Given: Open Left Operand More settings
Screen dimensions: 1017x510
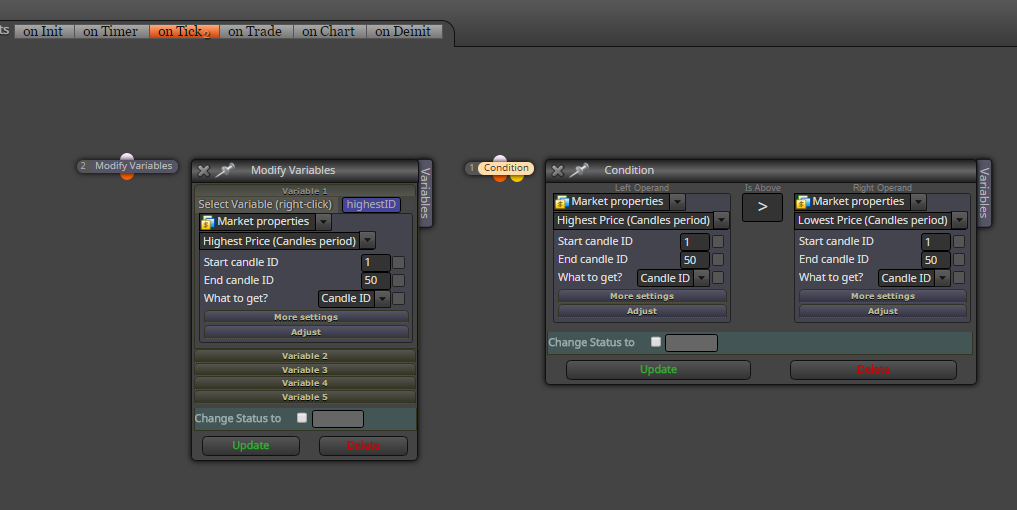Looking at the screenshot, I should 642,297.
